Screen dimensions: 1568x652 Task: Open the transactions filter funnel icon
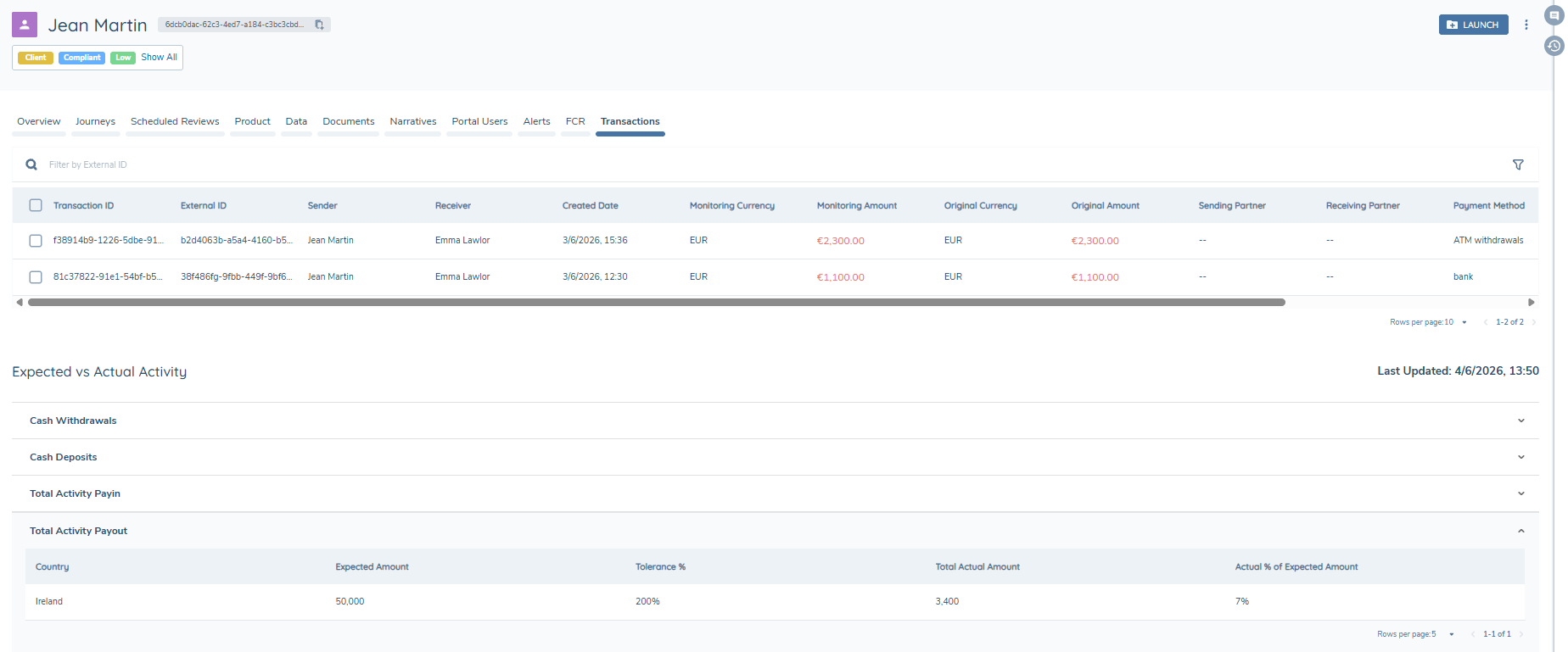pyautogui.click(x=1518, y=164)
